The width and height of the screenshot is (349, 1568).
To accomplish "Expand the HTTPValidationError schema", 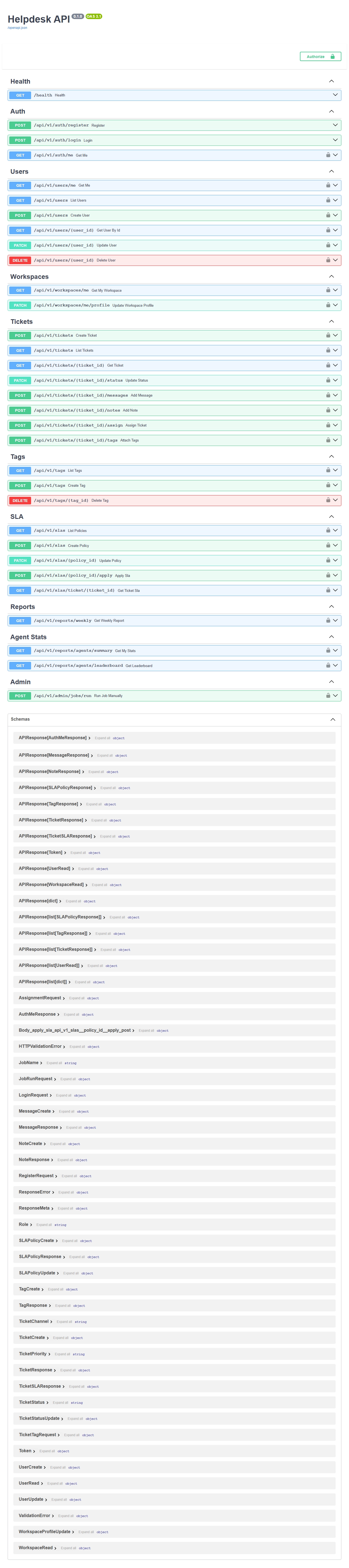I will coord(41,1046).
